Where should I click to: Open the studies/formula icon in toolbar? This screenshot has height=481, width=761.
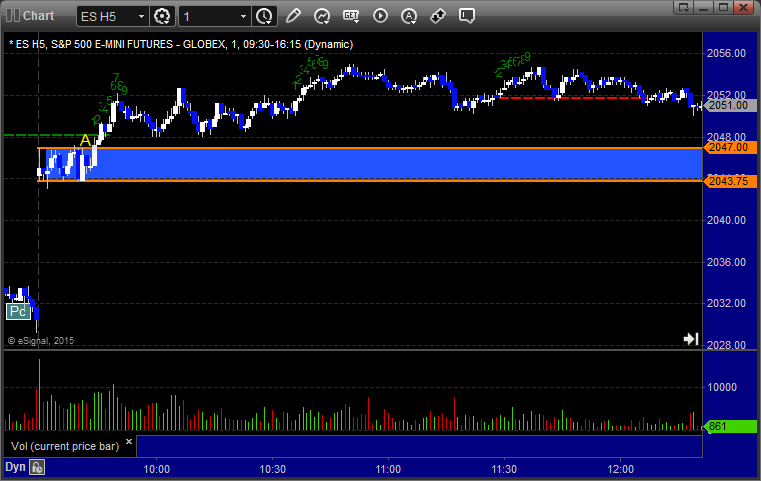coord(322,16)
